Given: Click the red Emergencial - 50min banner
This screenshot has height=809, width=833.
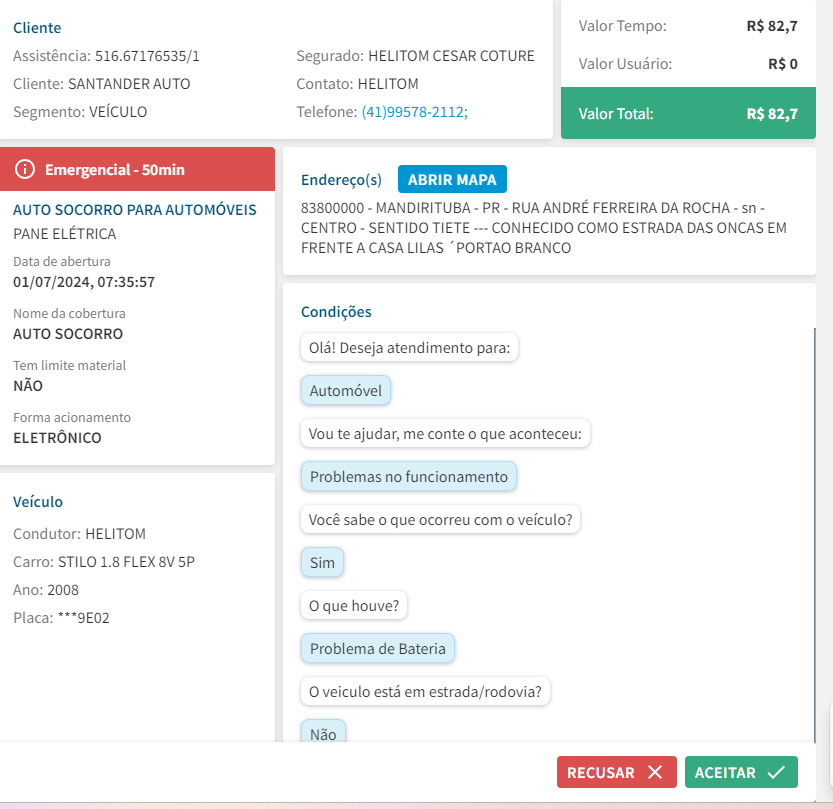Looking at the screenshot, I should coord(137,170).
